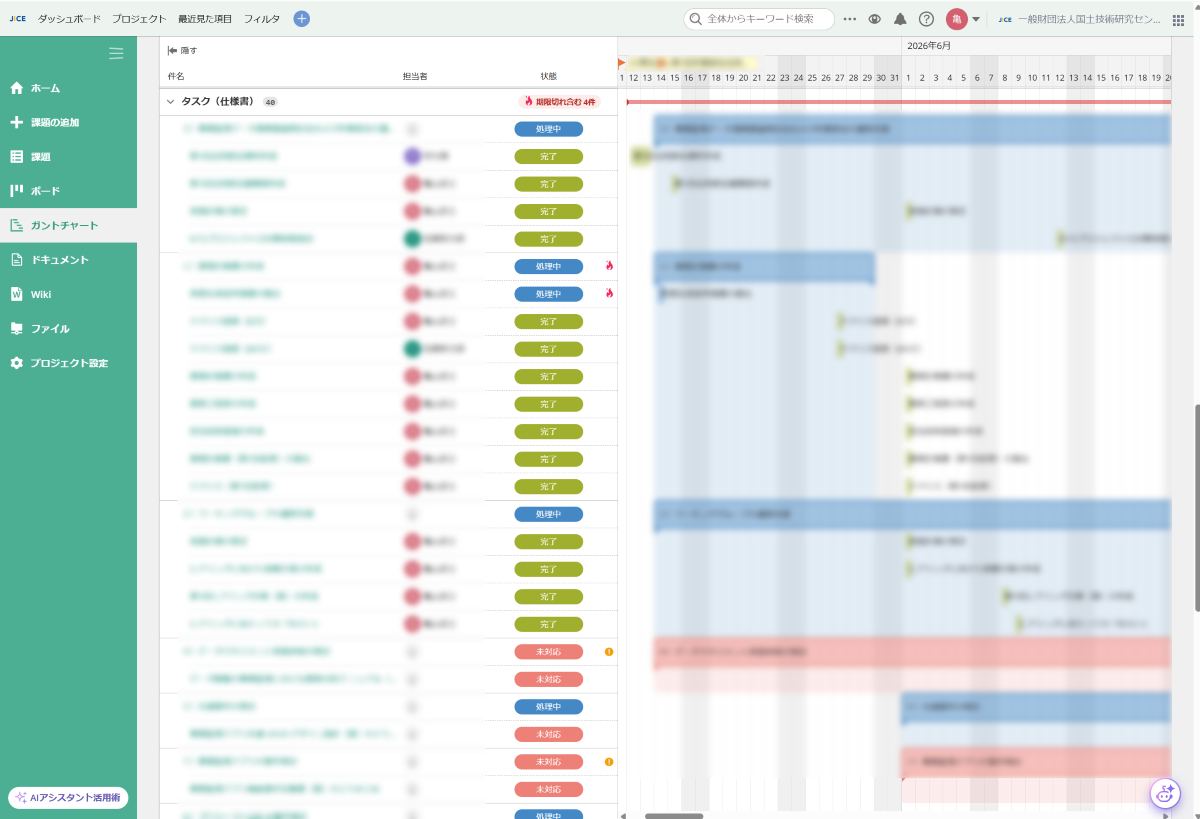Click 隠す to hide the columns
The image size is (1200, 819).
[182, 50]
